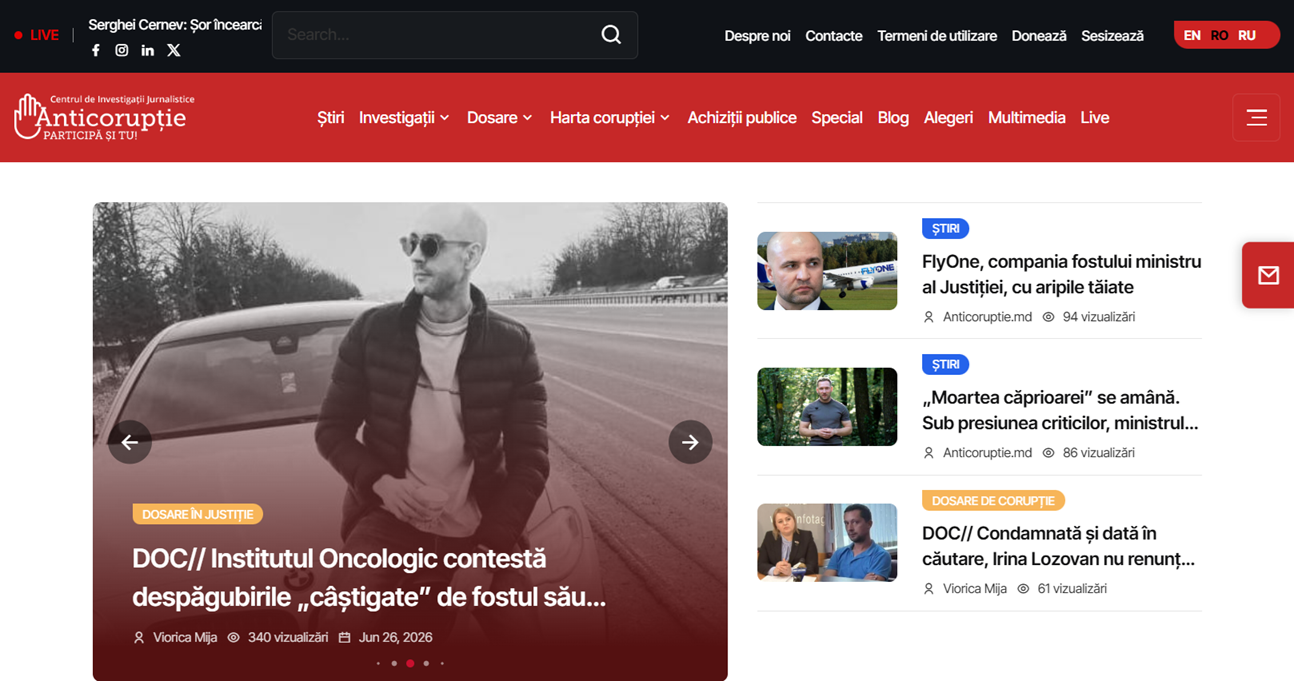This screenshot has width=1294, height=681.
Task: Open the Moartea căprioarei article thumbnail
Action: tap(827, 407)
